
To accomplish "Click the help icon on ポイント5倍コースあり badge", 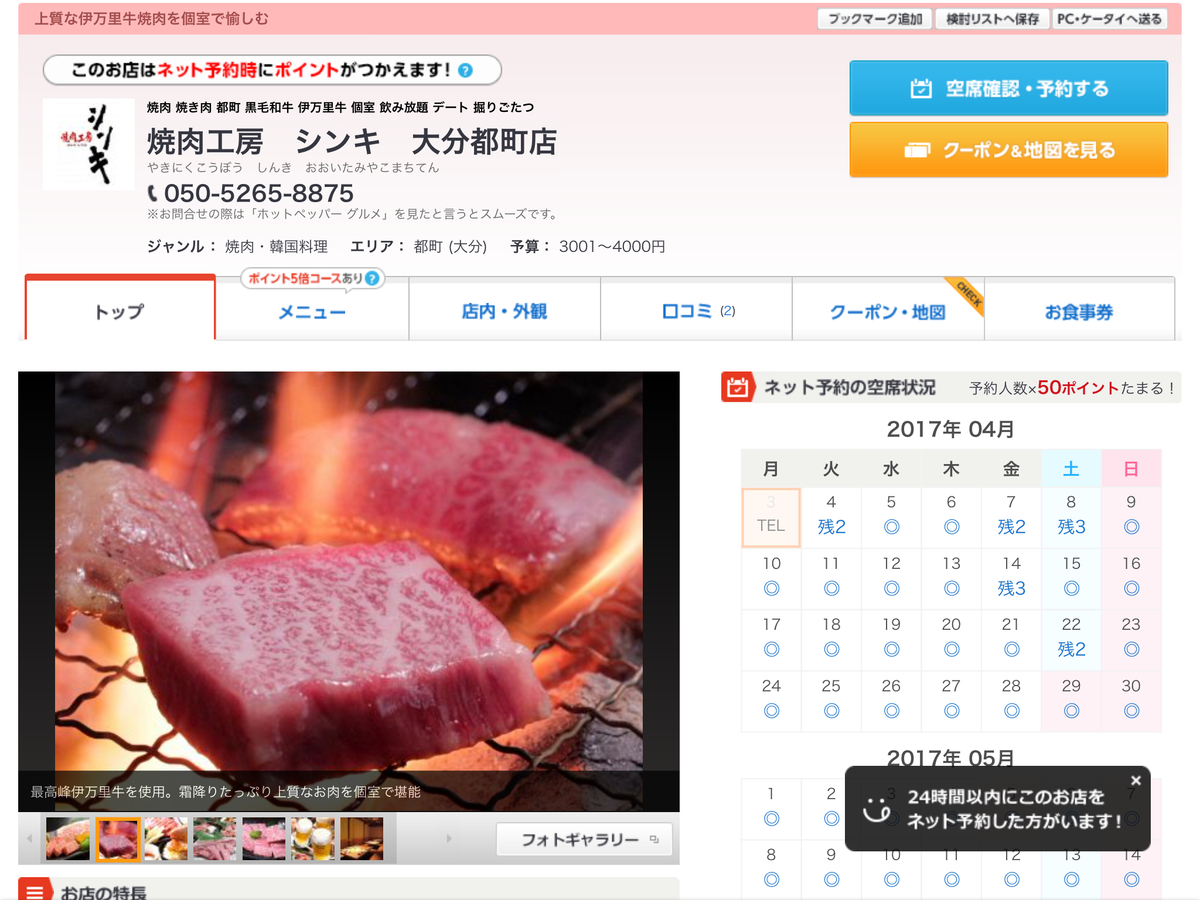I will pos(372,279).
